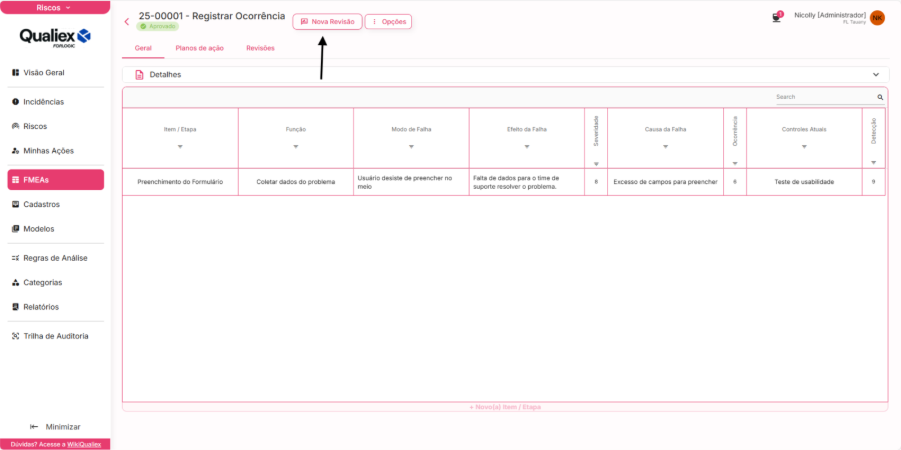Click the NK user avatar
This screenshot has width=901, height=450.
click(x=877, y=18)
